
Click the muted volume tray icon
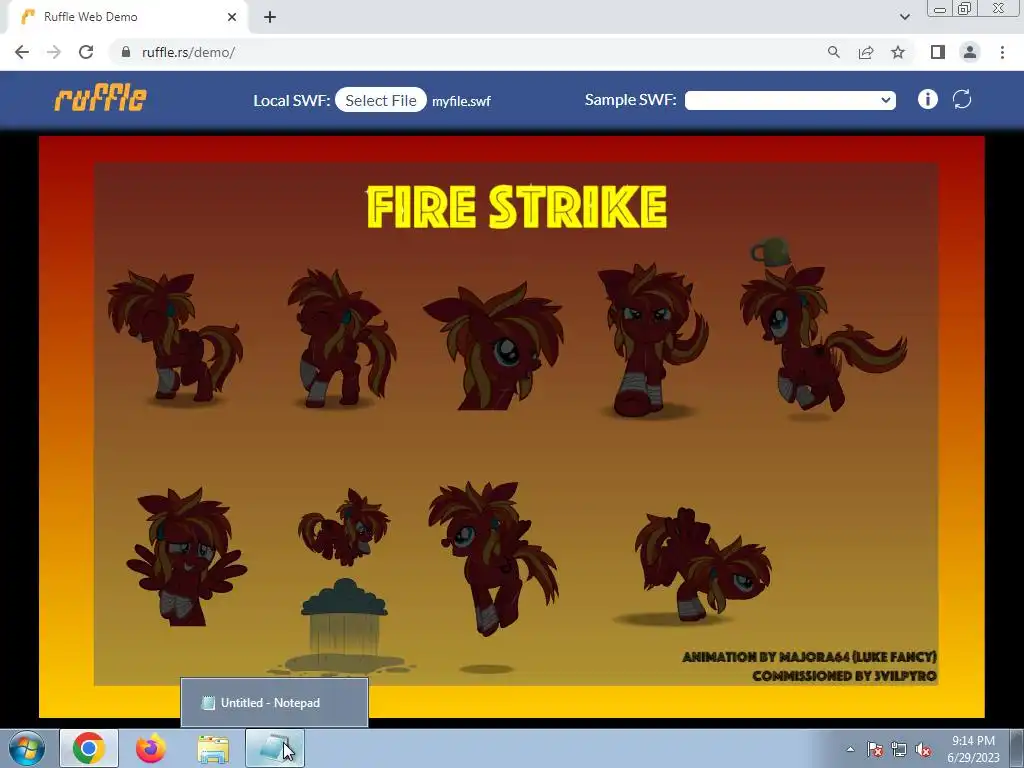923,749
